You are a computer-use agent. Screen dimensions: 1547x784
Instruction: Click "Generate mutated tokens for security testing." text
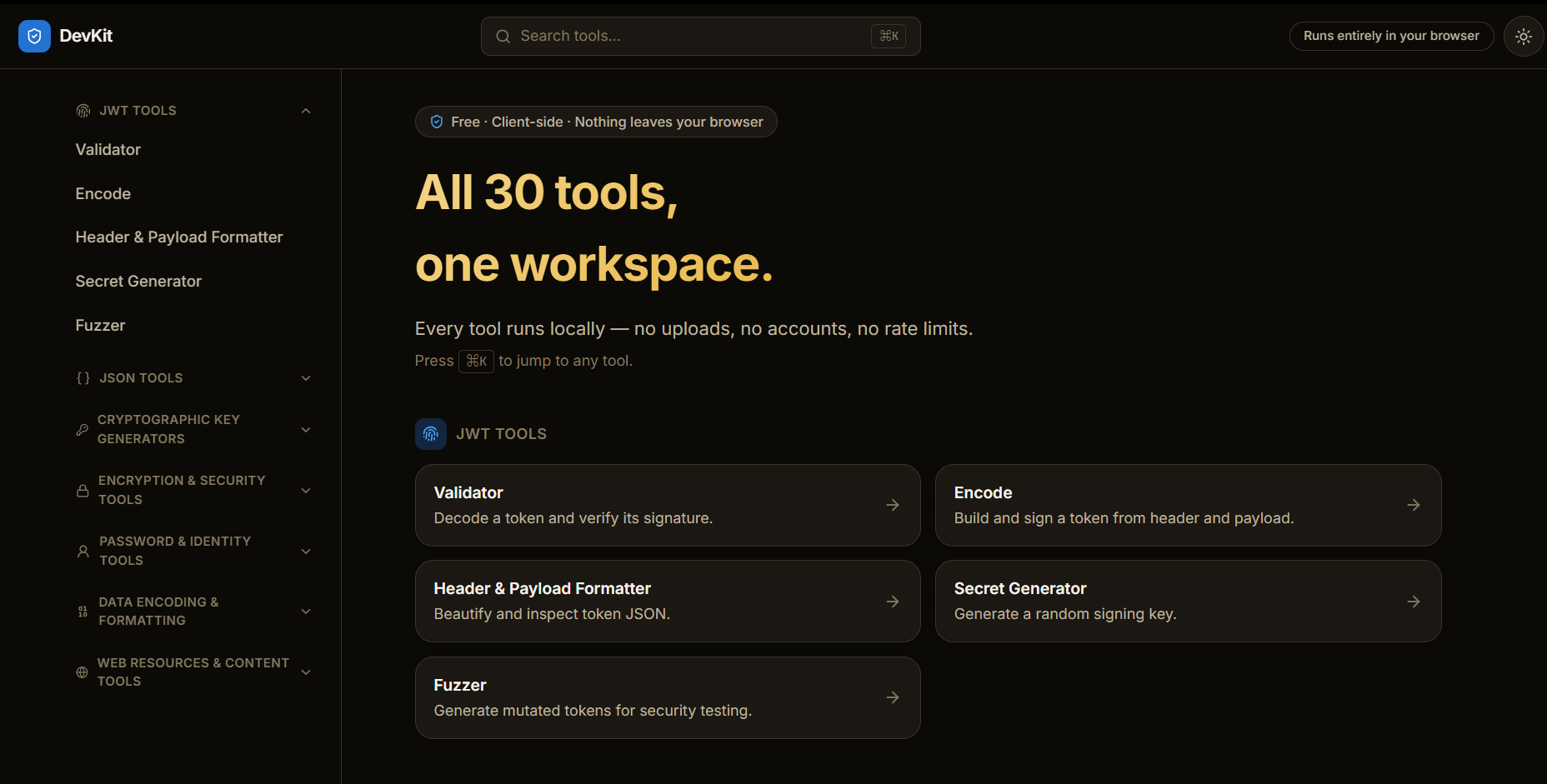coord(593,711)
